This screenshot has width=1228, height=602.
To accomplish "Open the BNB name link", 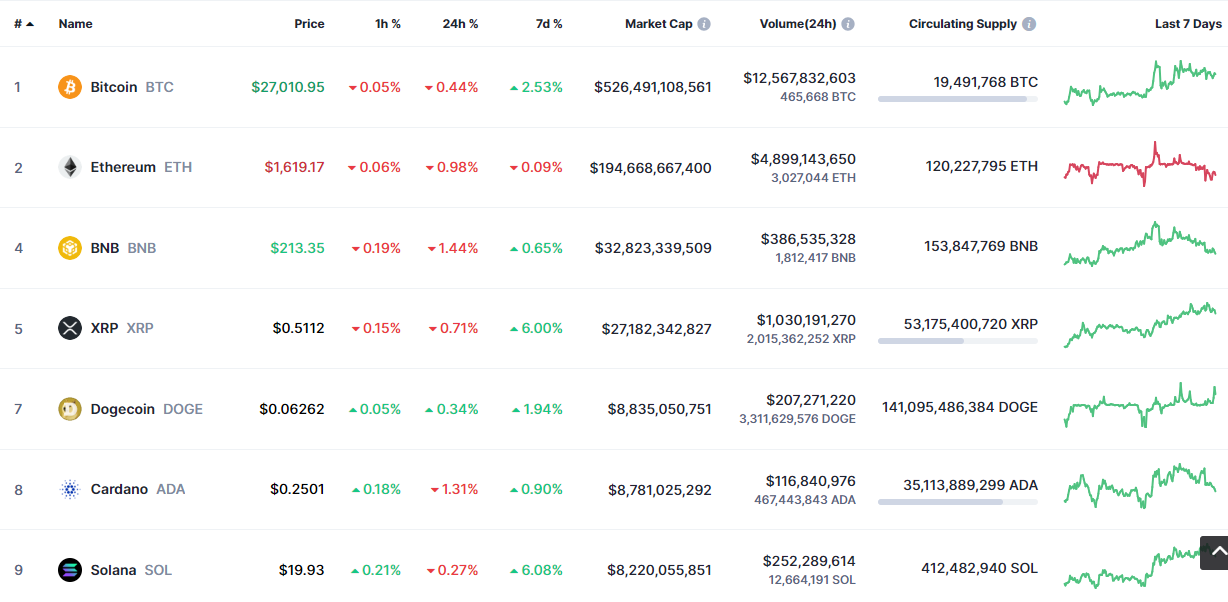I will [x=104, y=248].
